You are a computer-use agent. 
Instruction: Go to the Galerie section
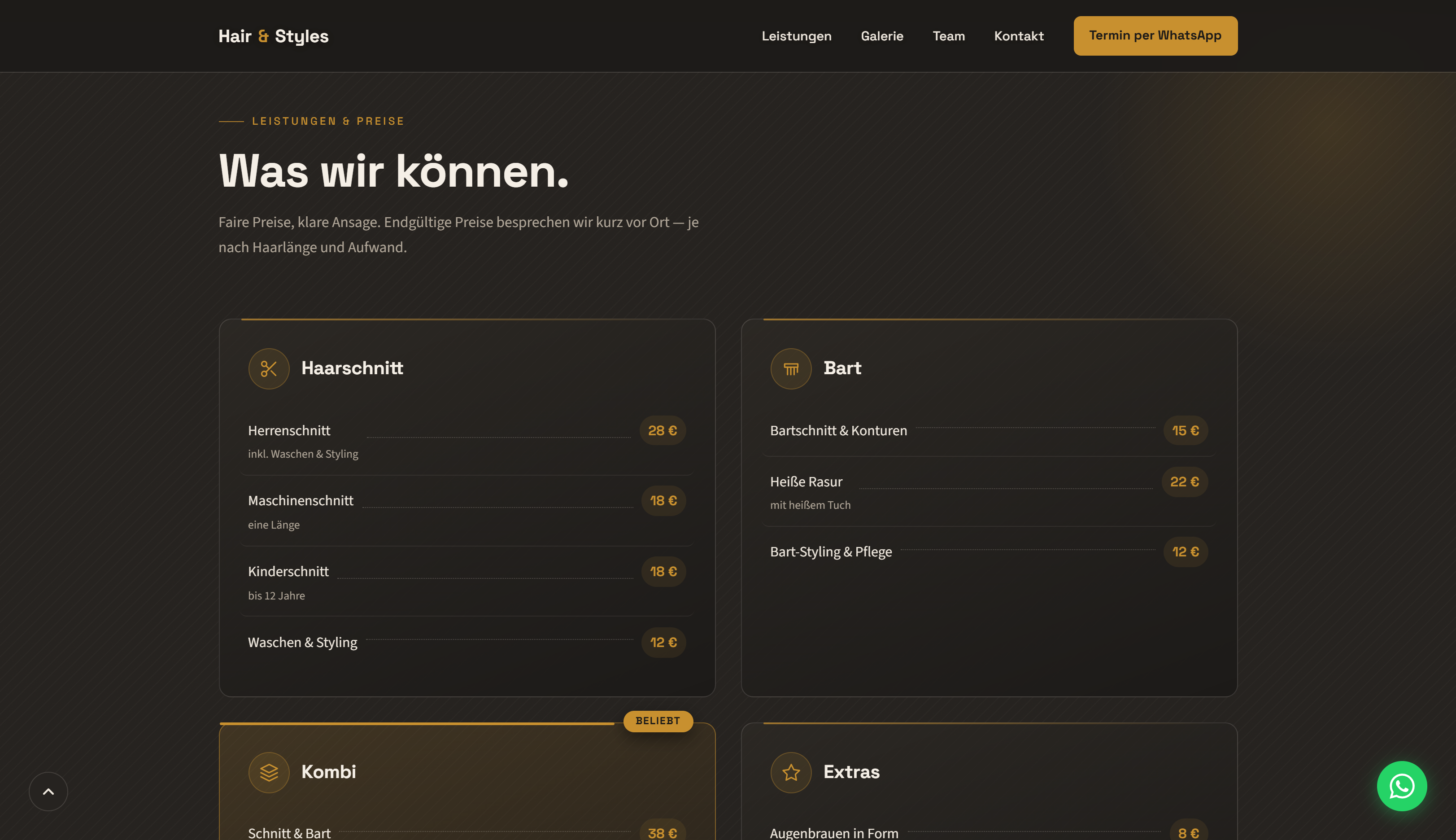coord(882,36)
